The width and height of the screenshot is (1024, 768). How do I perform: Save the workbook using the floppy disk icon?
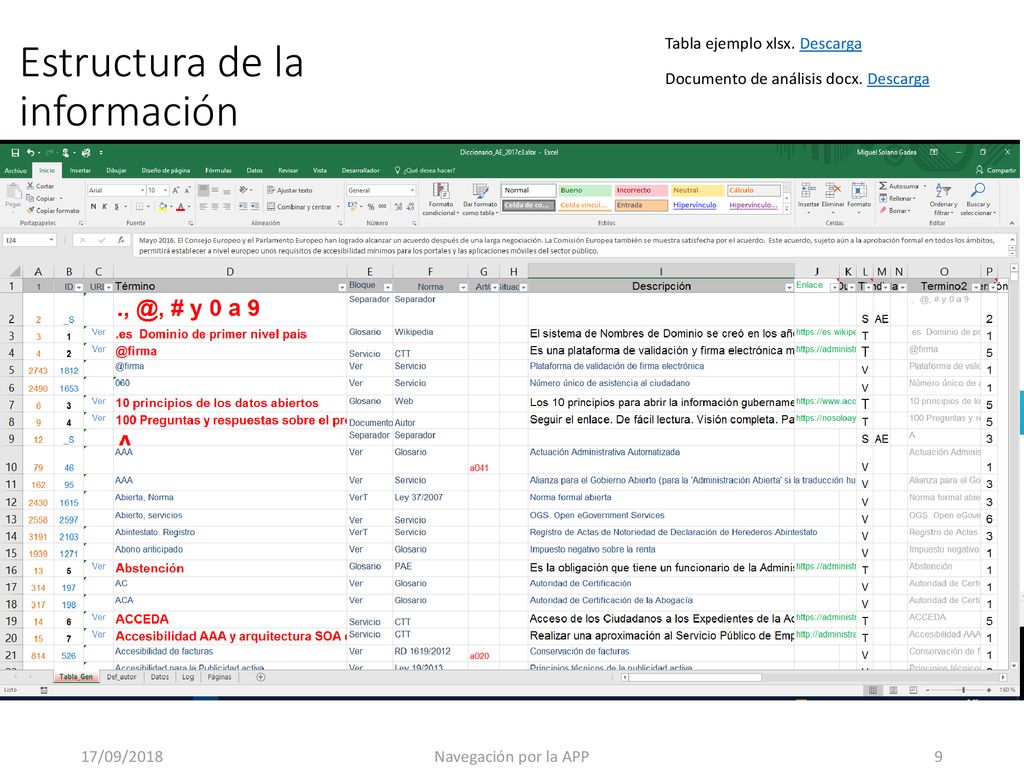[15, 152]
